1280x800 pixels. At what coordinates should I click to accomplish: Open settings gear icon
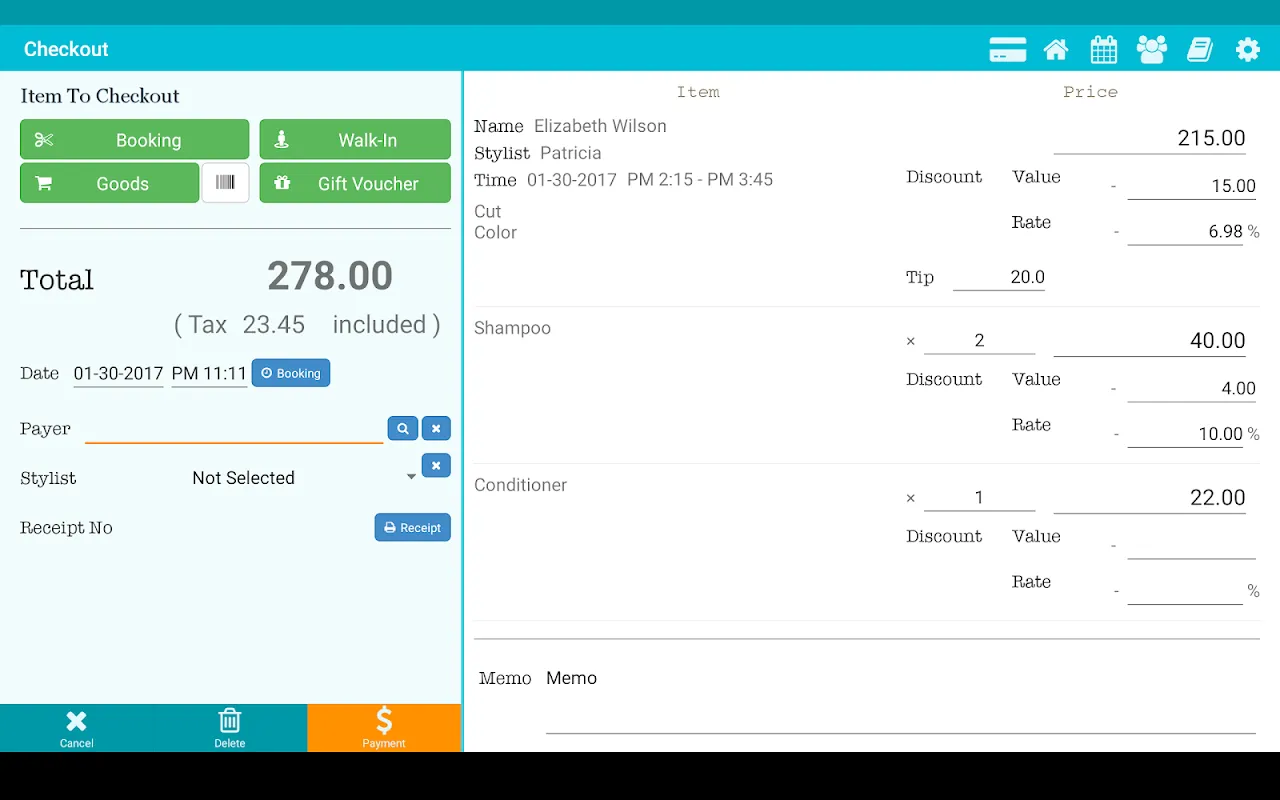point(1247,49)
